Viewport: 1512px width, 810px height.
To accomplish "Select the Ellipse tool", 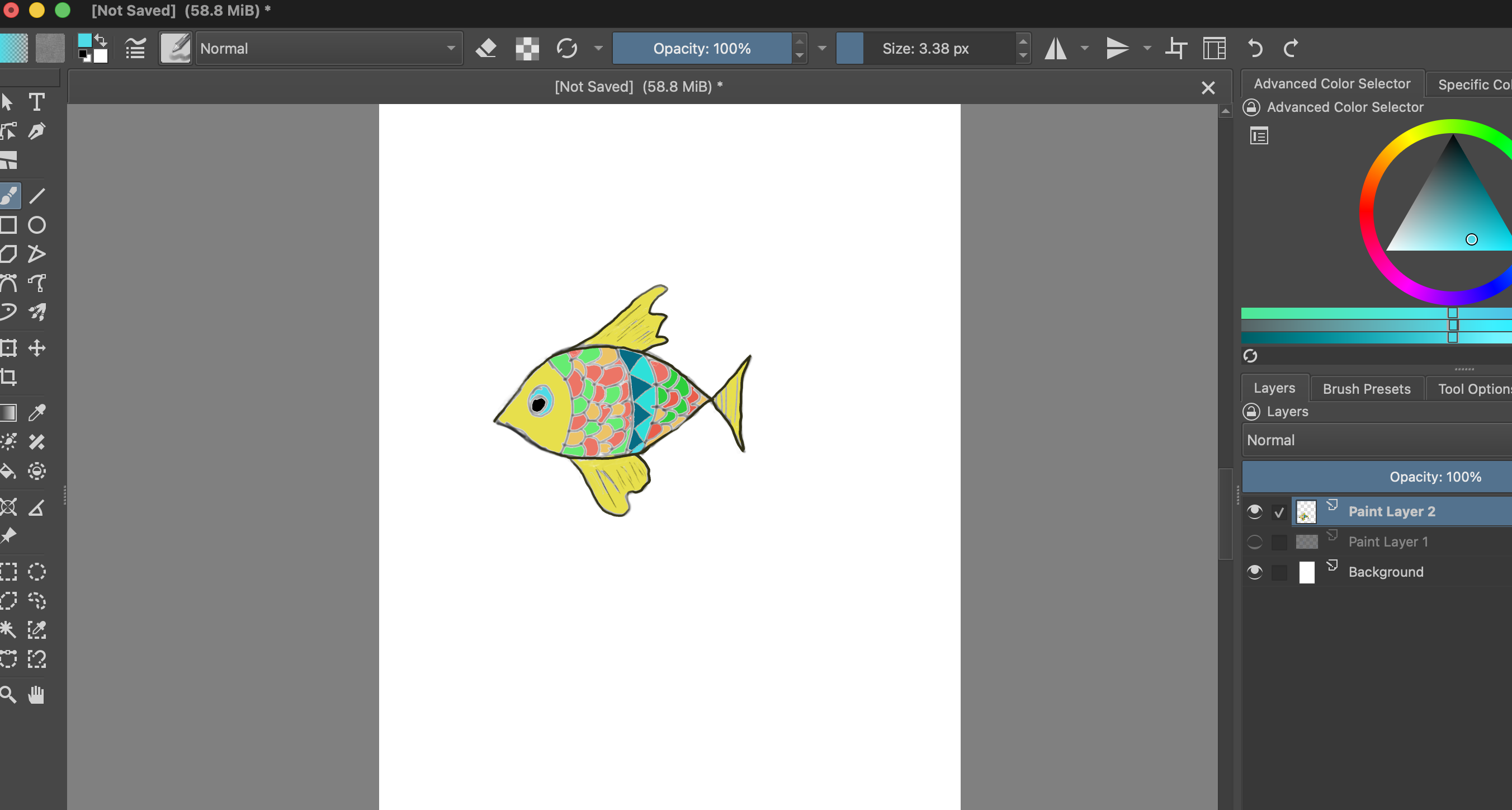I will pos(36,224).
